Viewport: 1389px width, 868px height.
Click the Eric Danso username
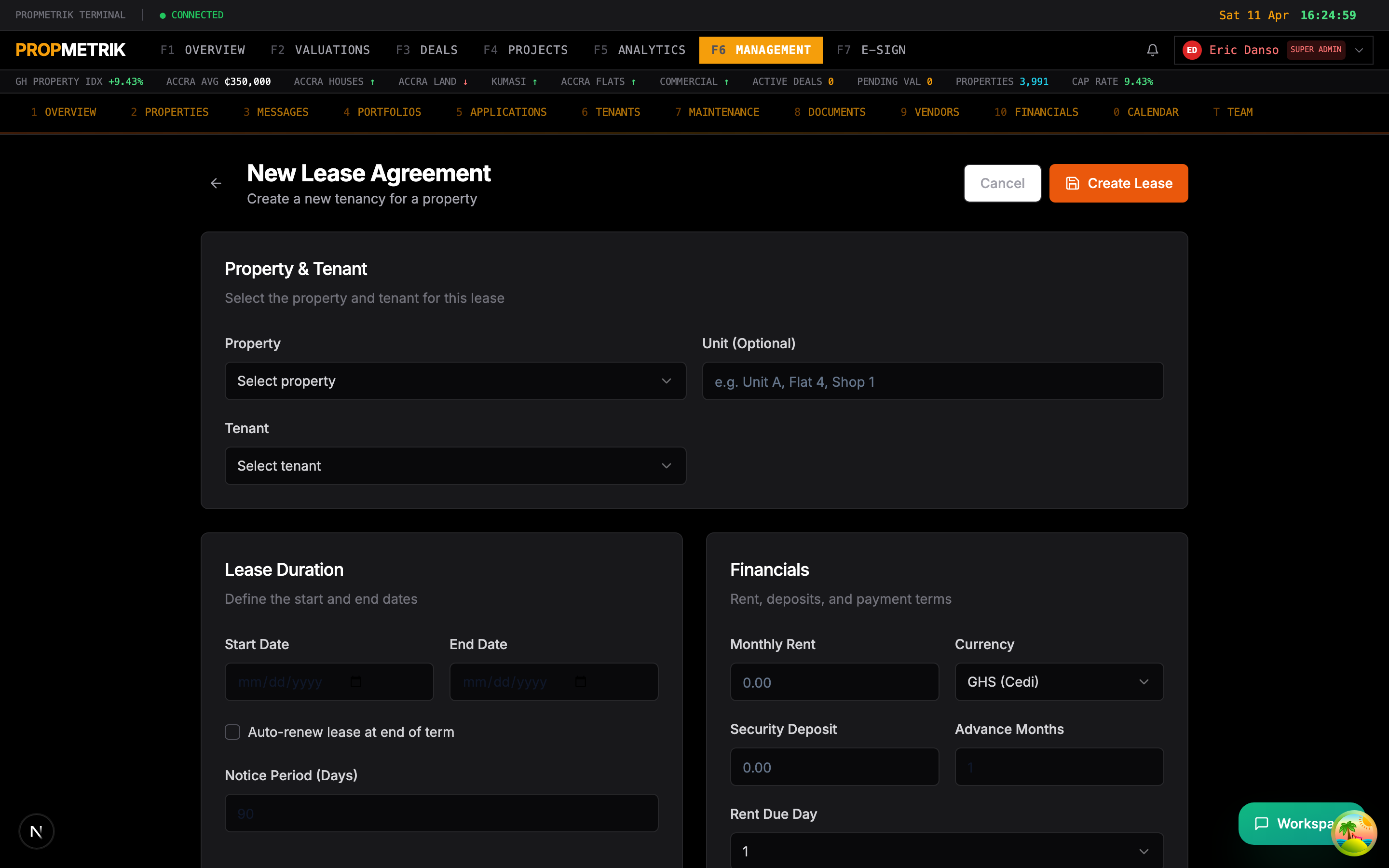(1244, 50)
